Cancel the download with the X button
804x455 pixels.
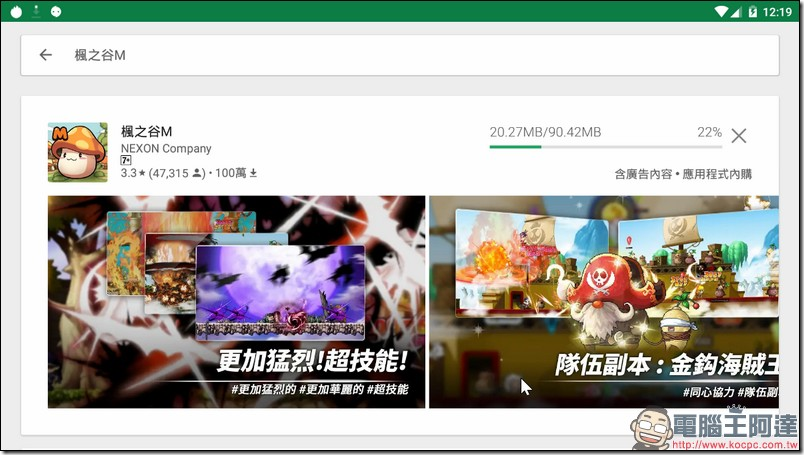click(739, 136)
